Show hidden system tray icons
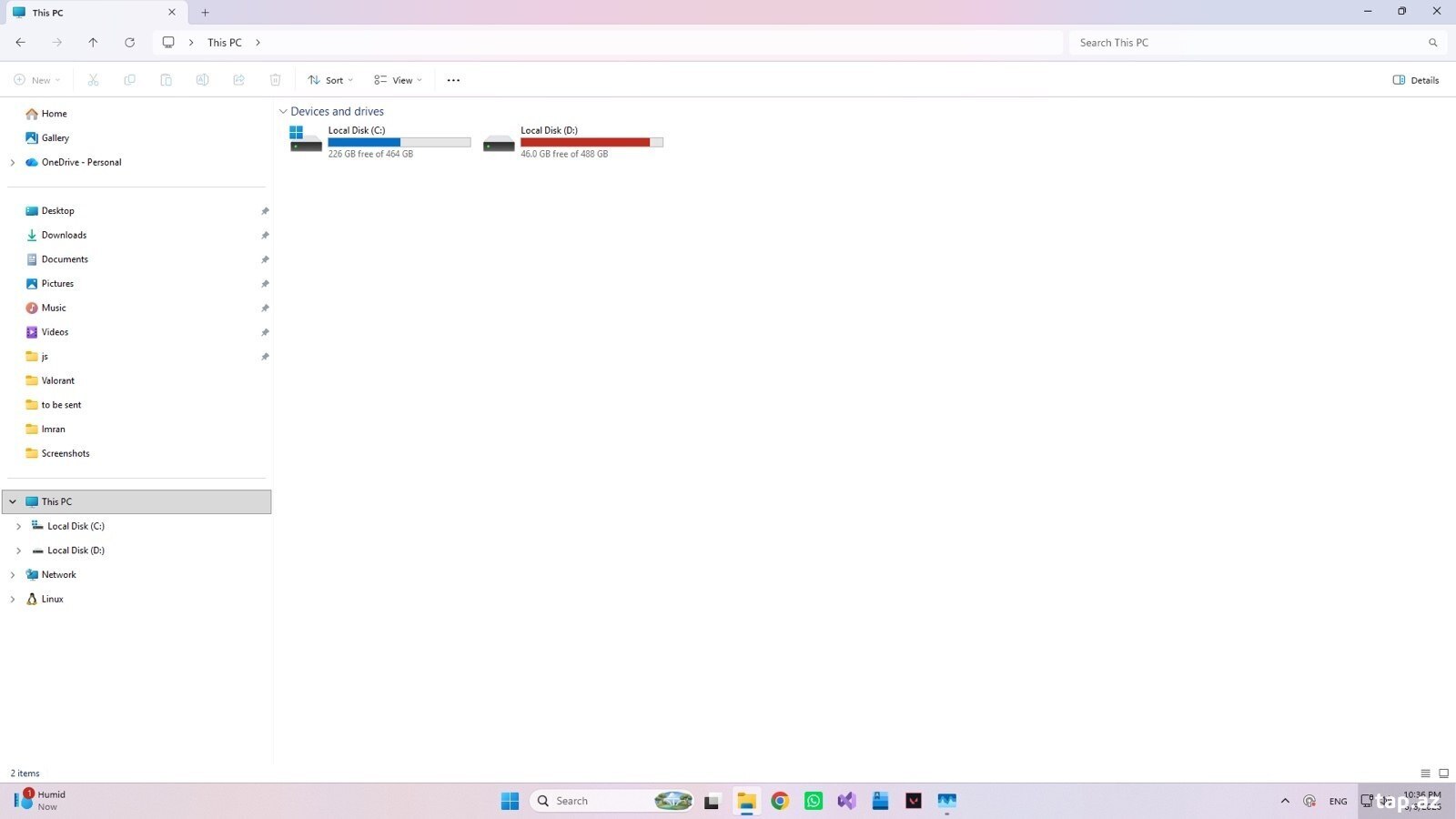This screenshot has height=819, width=1456. click(x=1285, y=801)
